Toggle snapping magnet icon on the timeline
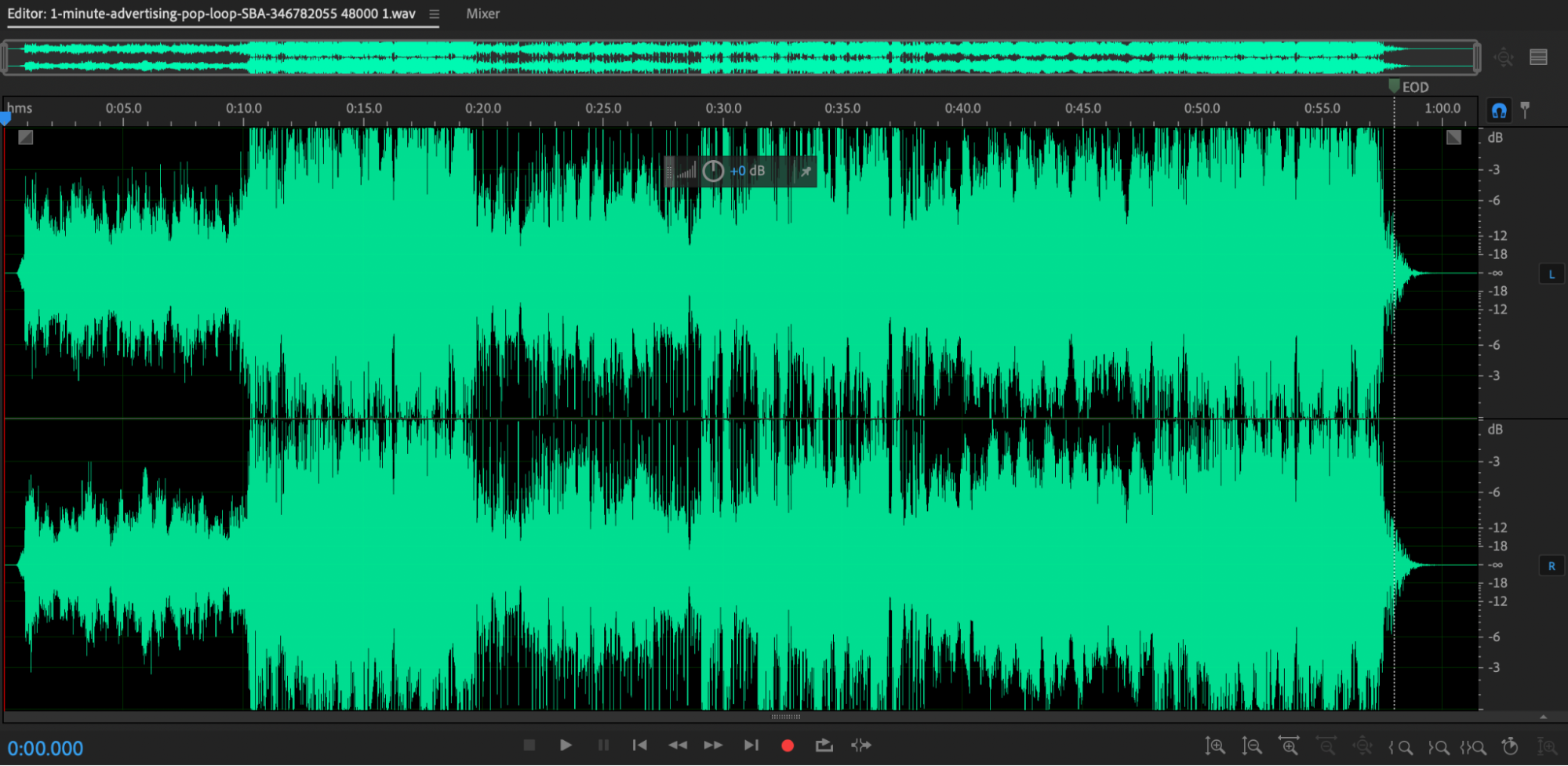1568x766 pixels. click(x=1499, y=111)
